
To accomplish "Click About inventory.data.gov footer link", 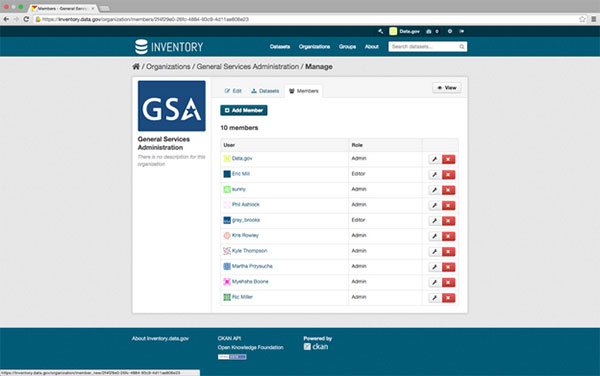I will (x=160, y=339).
